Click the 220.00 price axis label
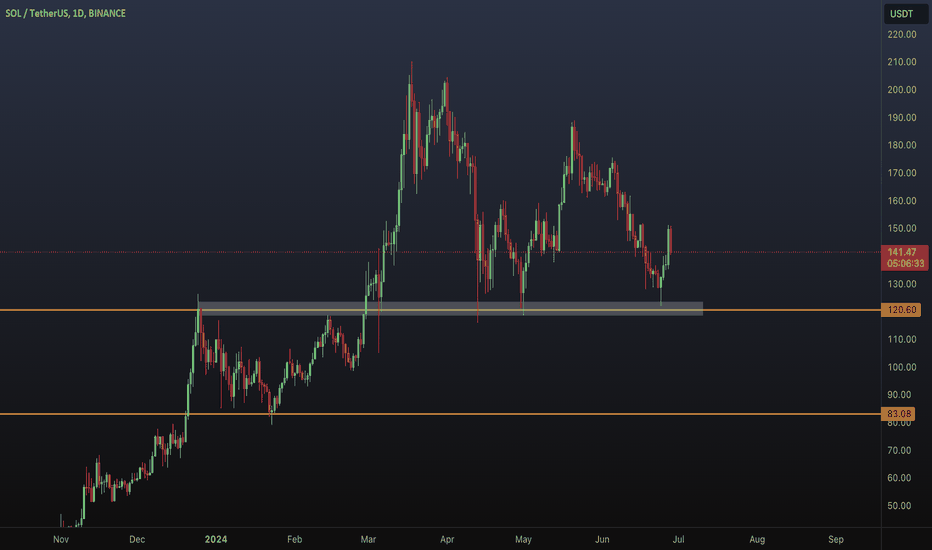The width and height of the screenshot is (932, 550). (902, 34)
